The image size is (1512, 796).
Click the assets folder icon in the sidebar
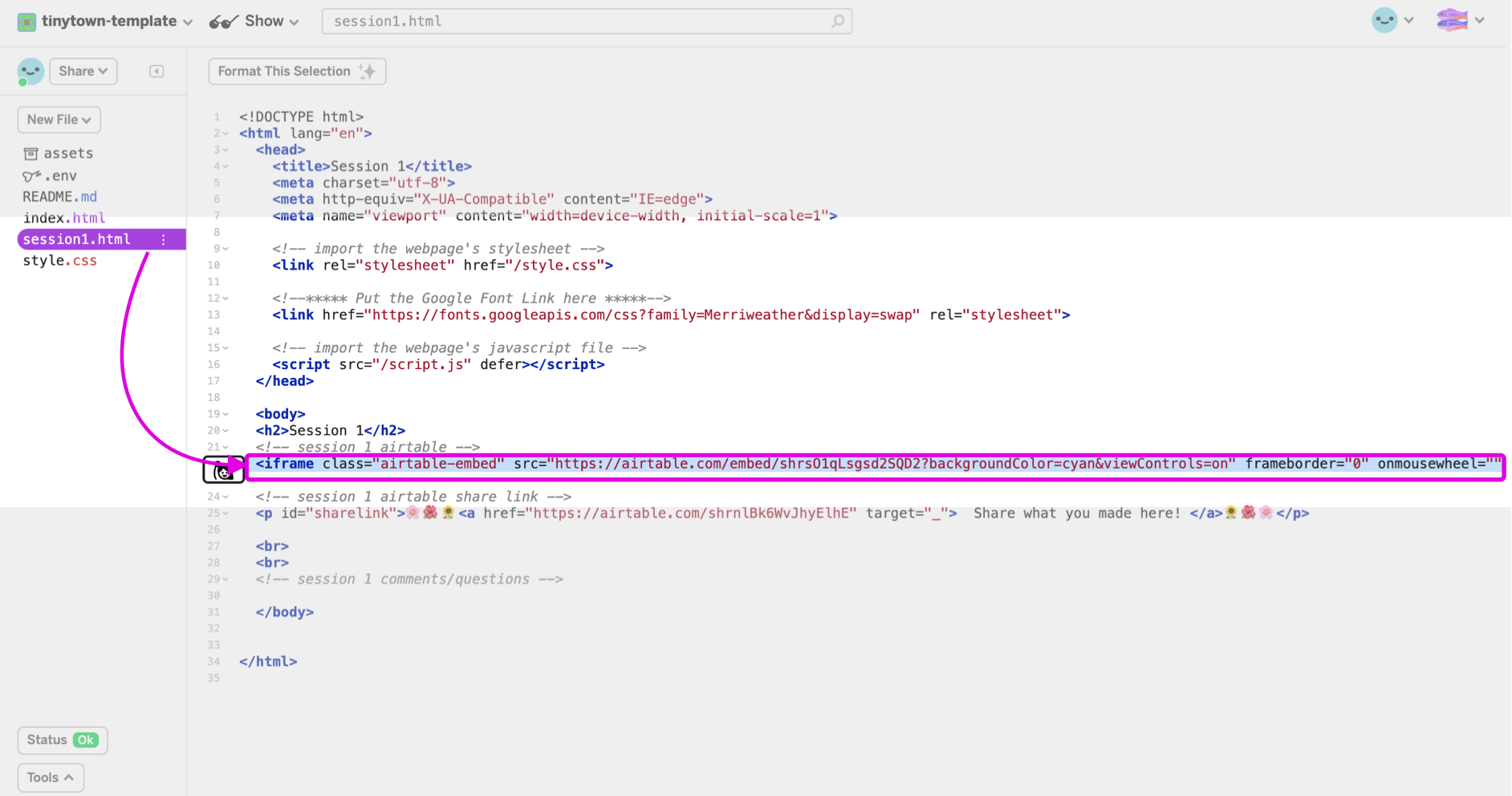point(30,152)
